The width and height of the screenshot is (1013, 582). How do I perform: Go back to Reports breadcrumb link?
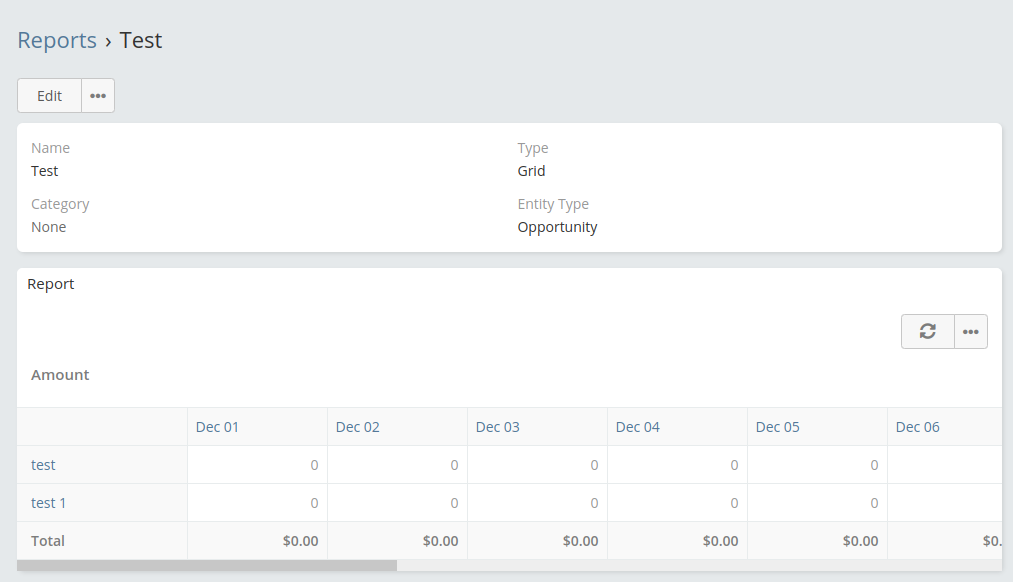click(57, 40)
